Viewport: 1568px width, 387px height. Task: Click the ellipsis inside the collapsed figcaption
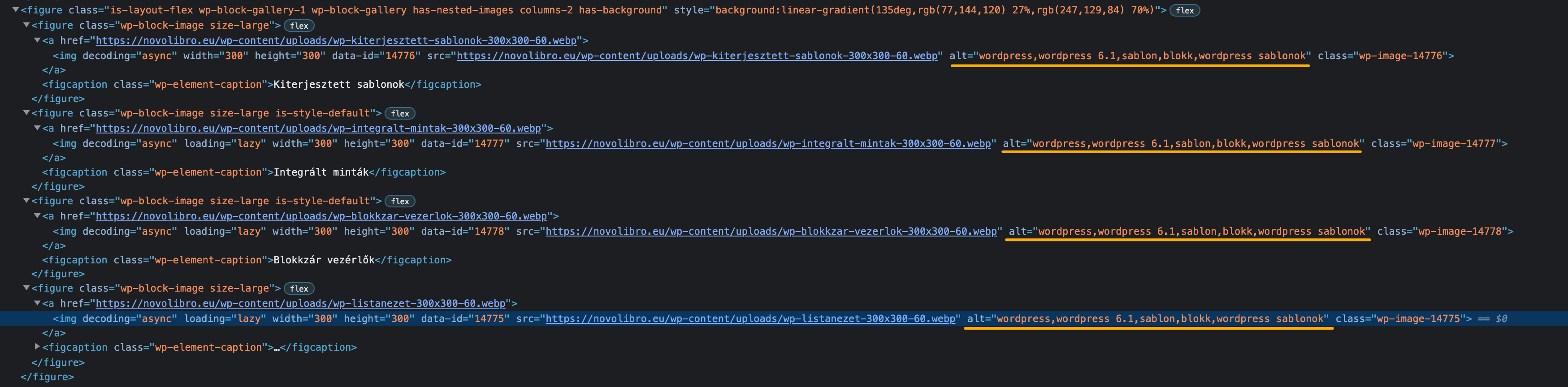click(x=276, y=348)
